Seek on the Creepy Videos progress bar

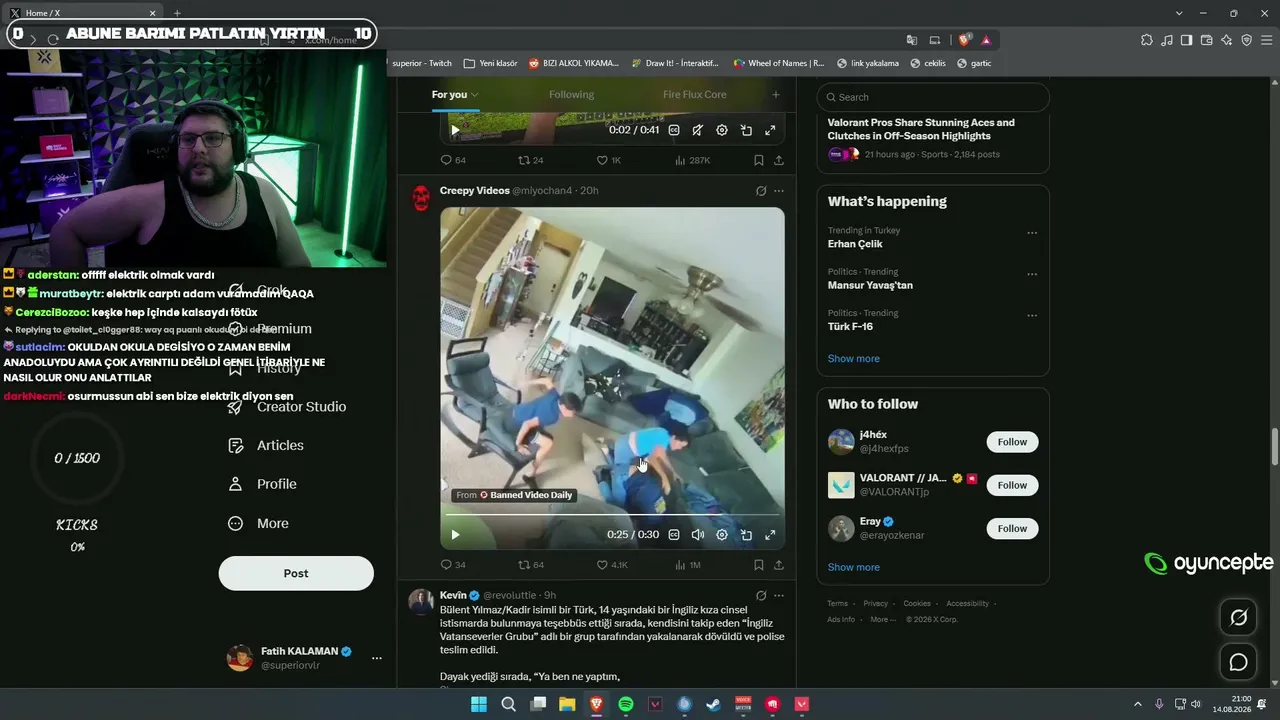click(x=612, y=515)
